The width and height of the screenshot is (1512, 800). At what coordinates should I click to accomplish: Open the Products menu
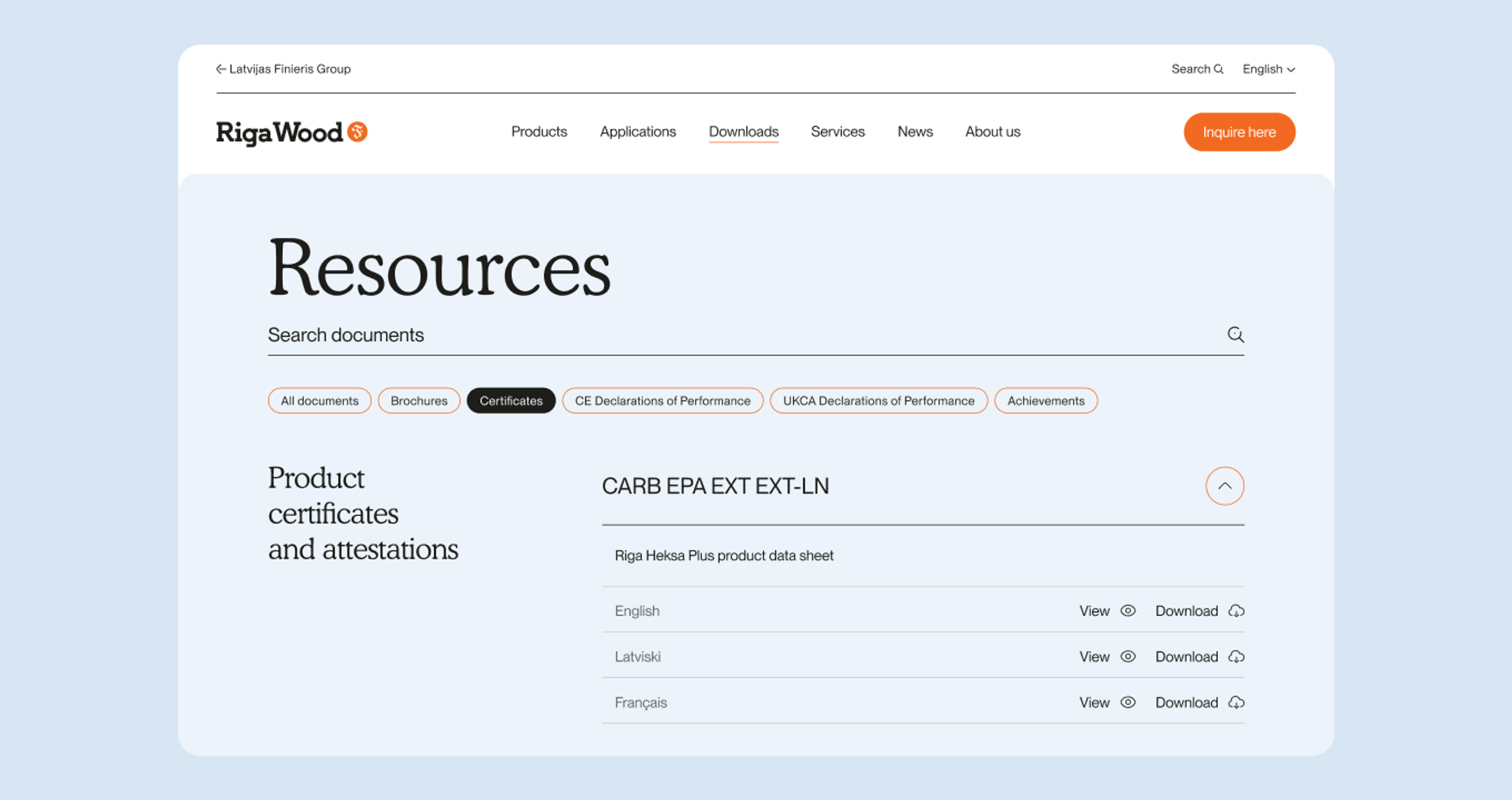[x=539, y=131]
